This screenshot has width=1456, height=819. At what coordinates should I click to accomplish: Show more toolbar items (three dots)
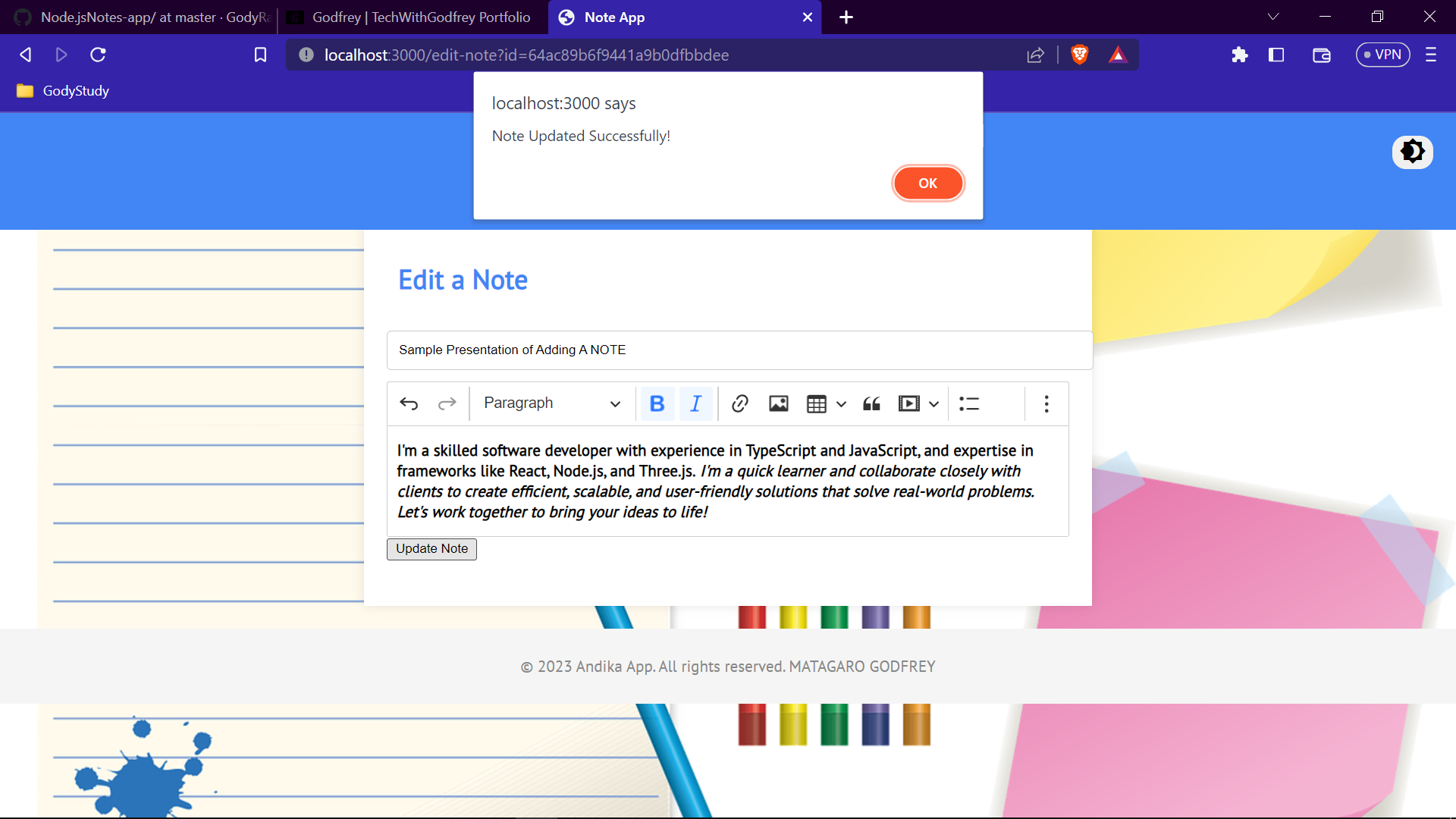click(x=1046, y=403)
